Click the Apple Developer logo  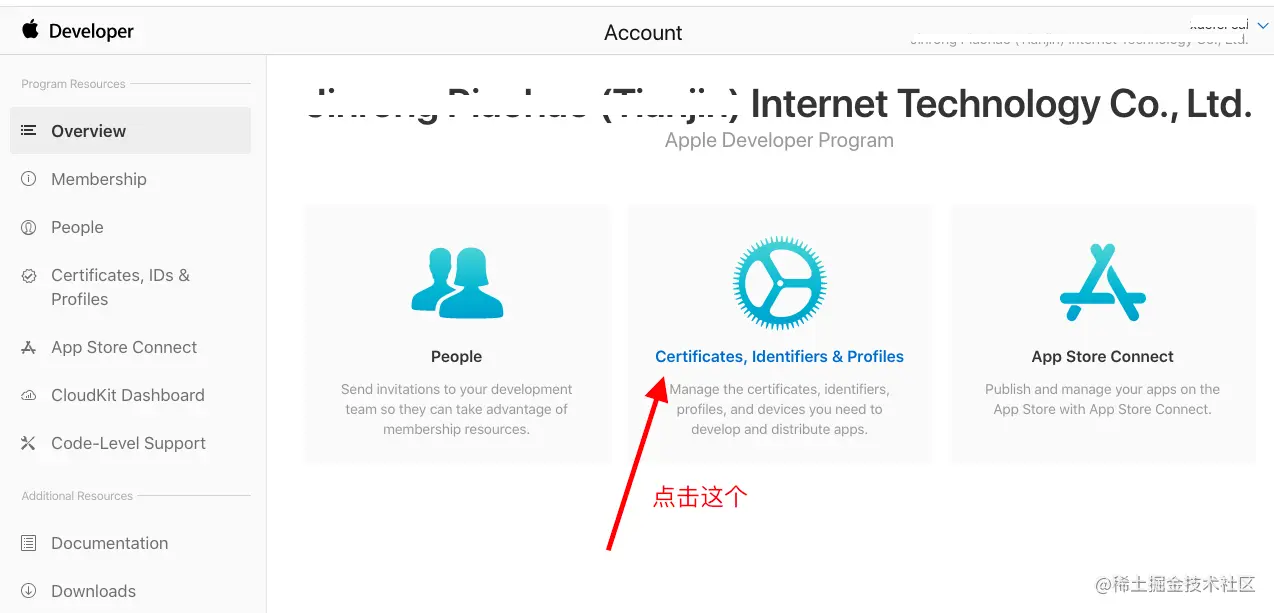[77, 31]
